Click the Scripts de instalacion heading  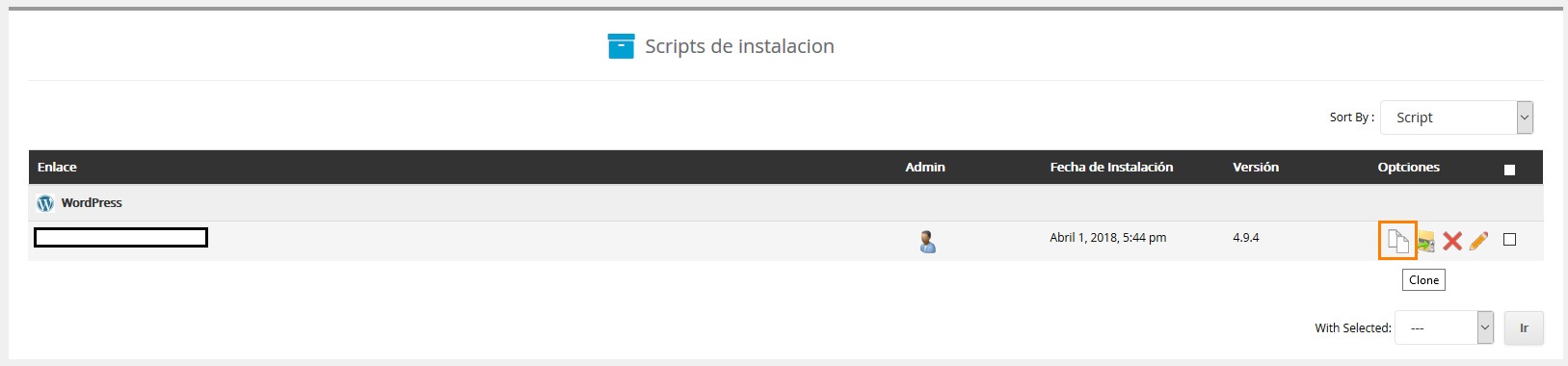click(x=739, y=46)
